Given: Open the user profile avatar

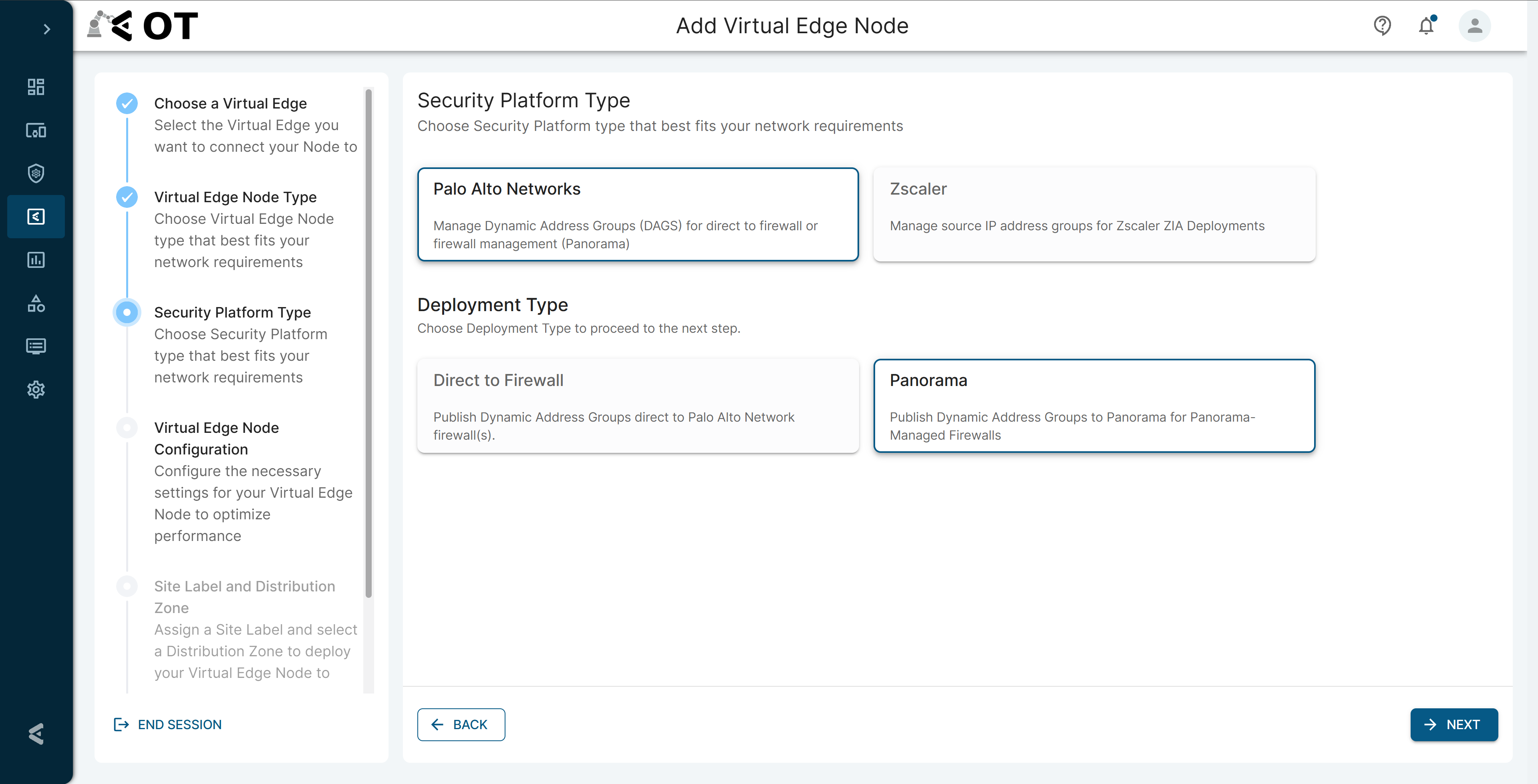Looking at the screenshot, I should 1475,26.
